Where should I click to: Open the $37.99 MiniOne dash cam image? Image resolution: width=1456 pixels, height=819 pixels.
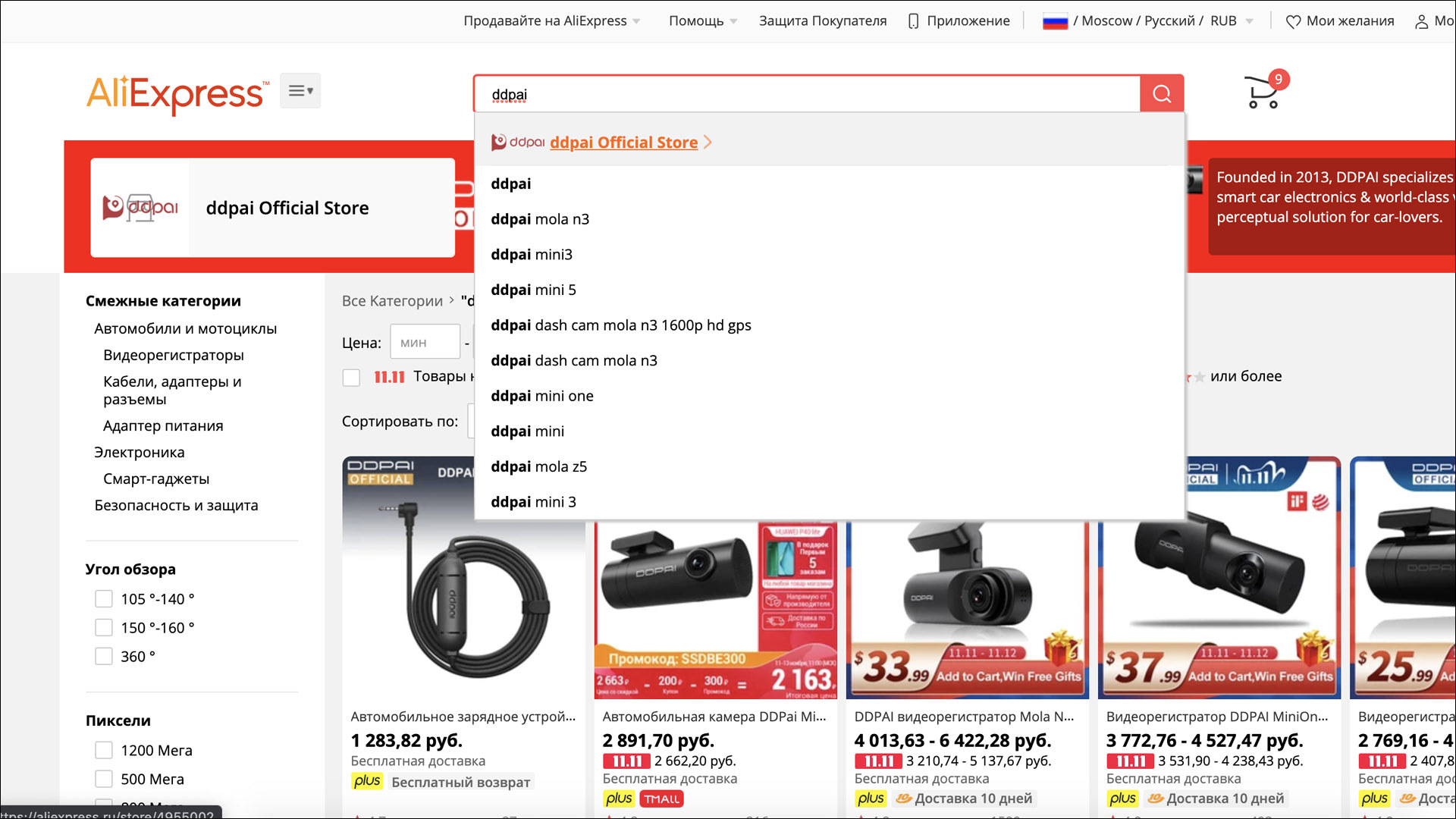tap(1219, 578)
